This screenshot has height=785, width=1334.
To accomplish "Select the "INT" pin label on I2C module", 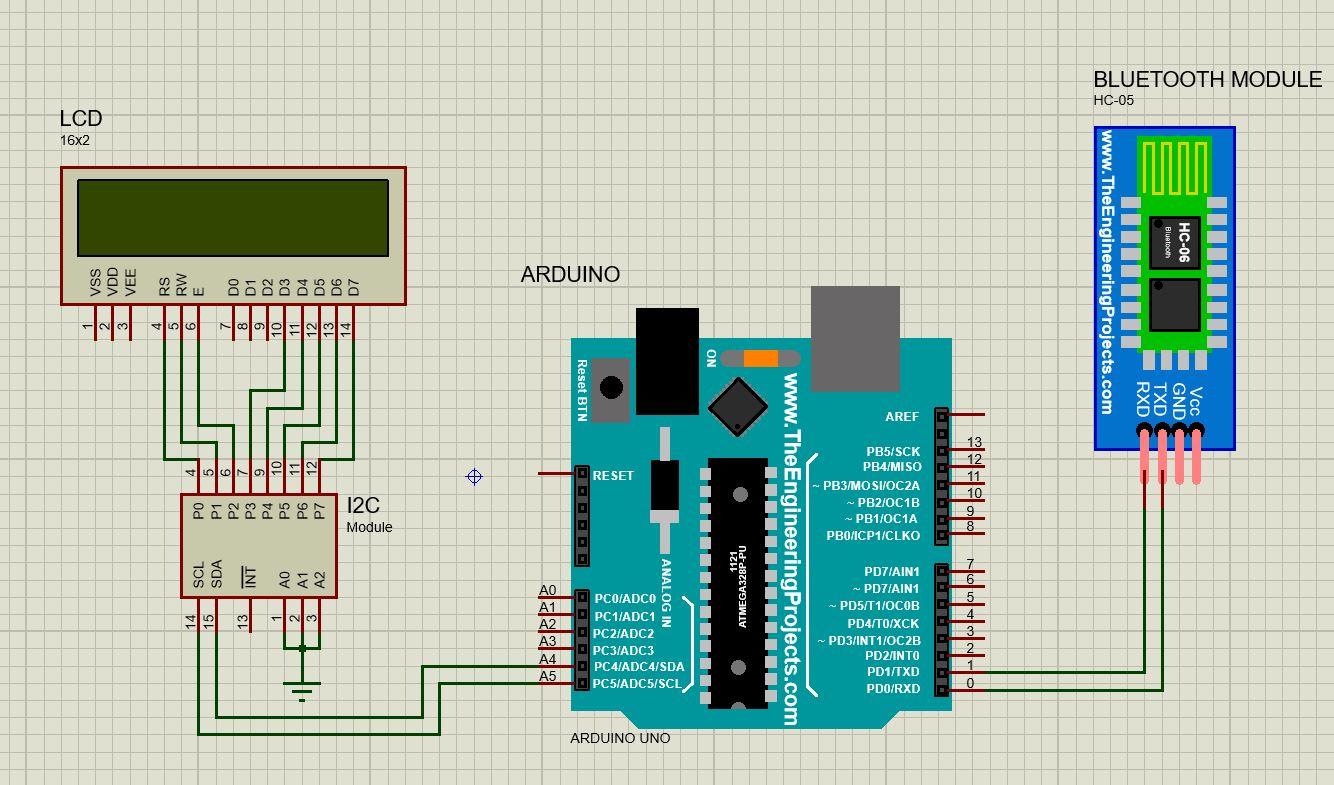I will coord(250,576).
